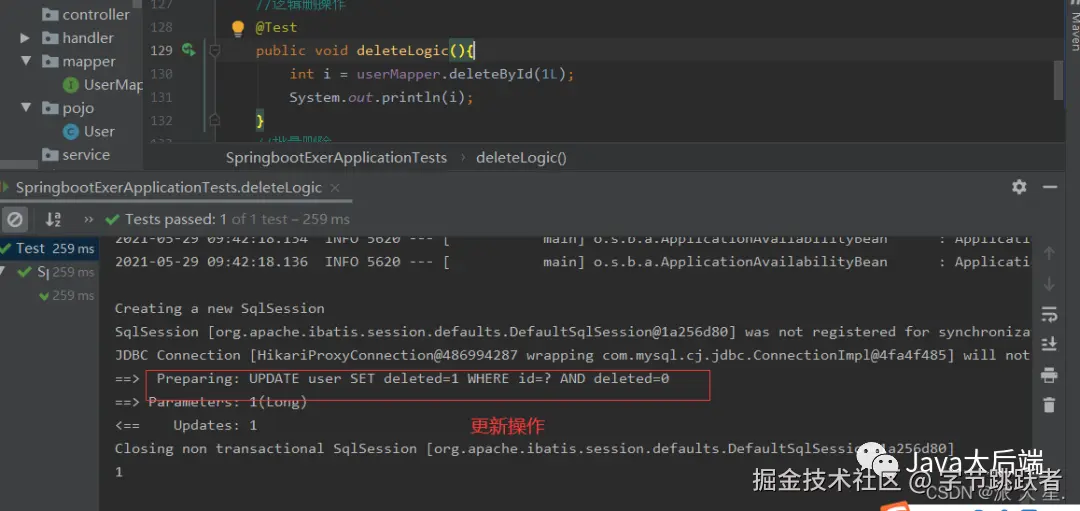Screen dimensions: 1080x511
Task: Clear console with the trash icon
Action: click(1049, 405)
